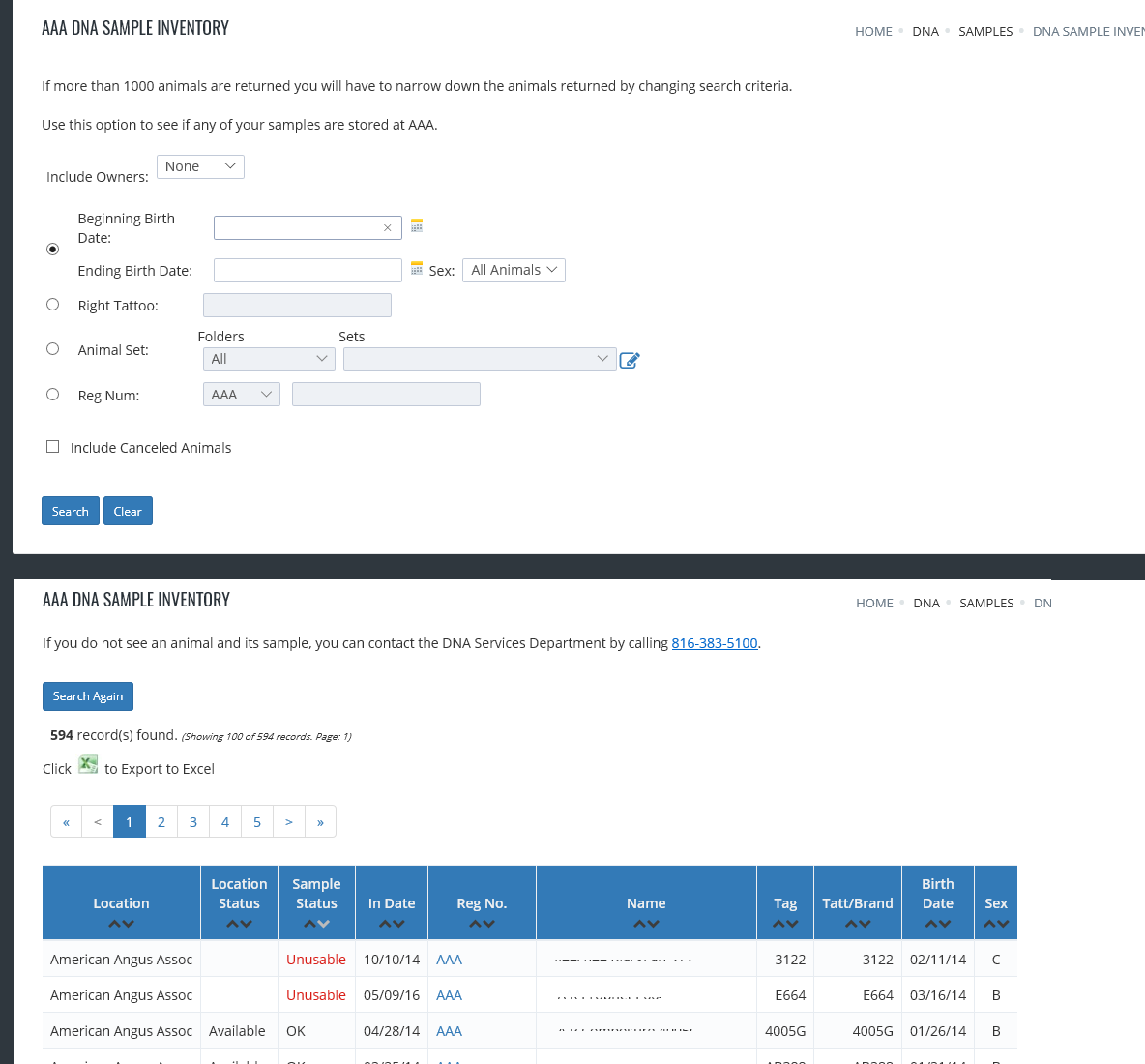Open AAA reg link for tag 3122
Viewport: 1145px width, 1064px height.
[449, 960]
